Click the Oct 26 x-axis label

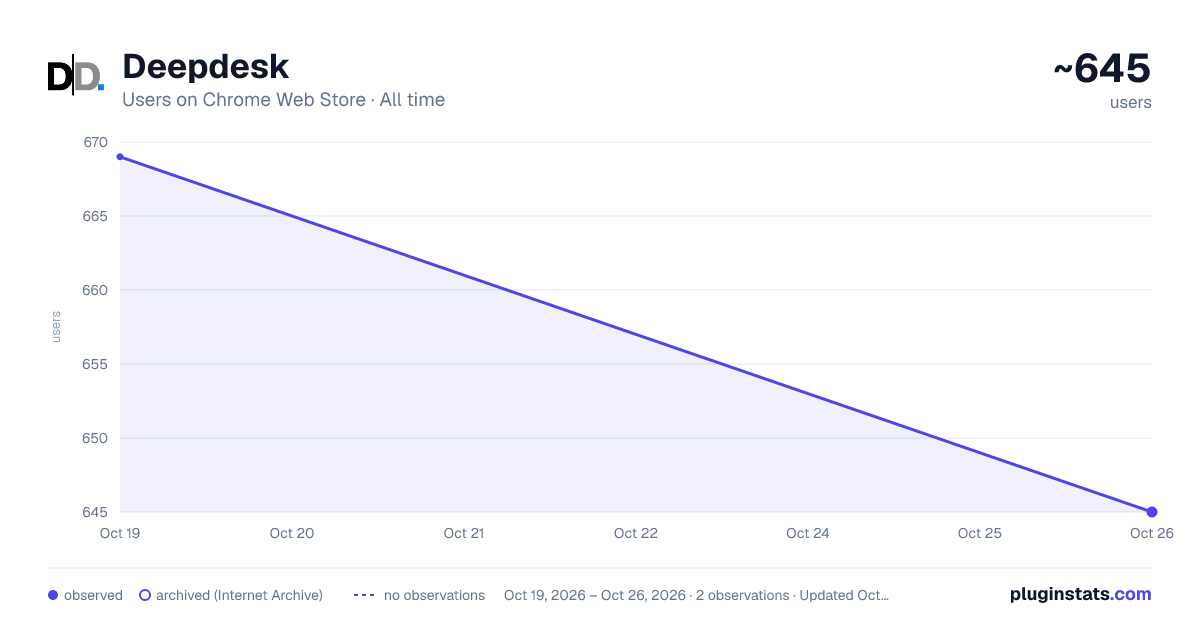[1152, 533]
